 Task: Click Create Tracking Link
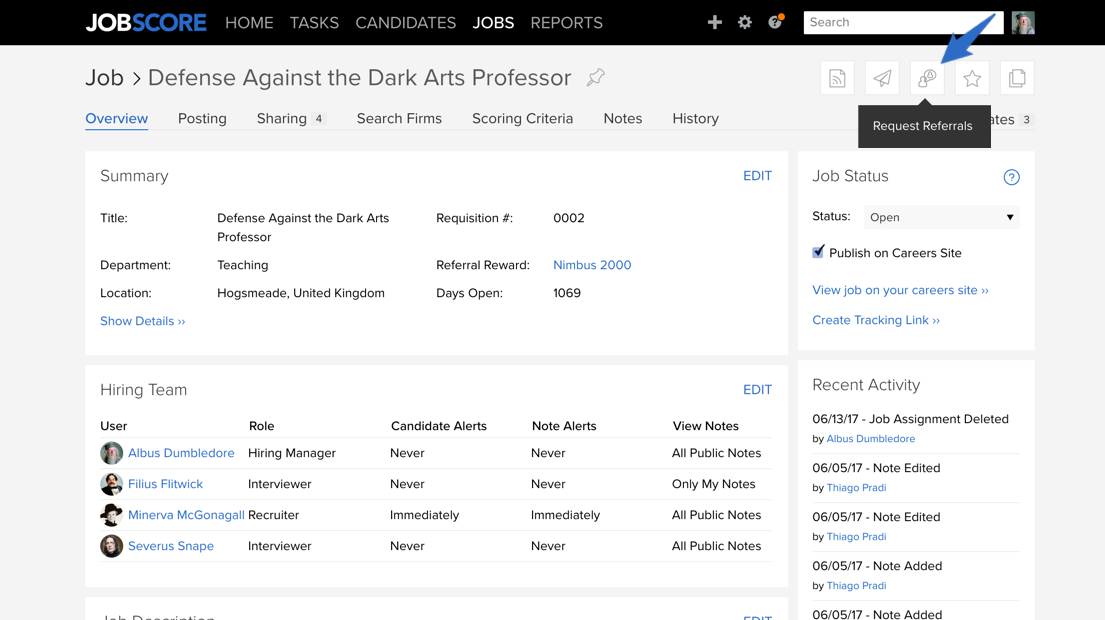(x=876, y=320)
